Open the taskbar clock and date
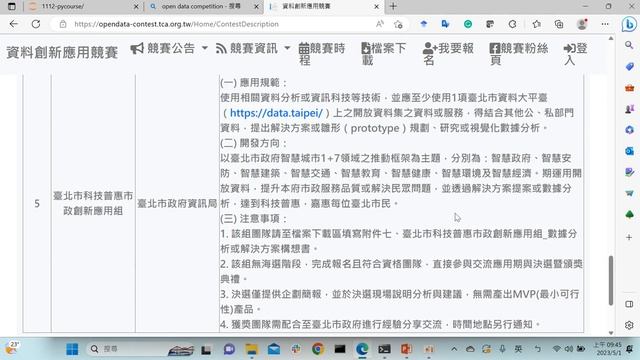The image size is (640, 360). (x=607, y=349)
